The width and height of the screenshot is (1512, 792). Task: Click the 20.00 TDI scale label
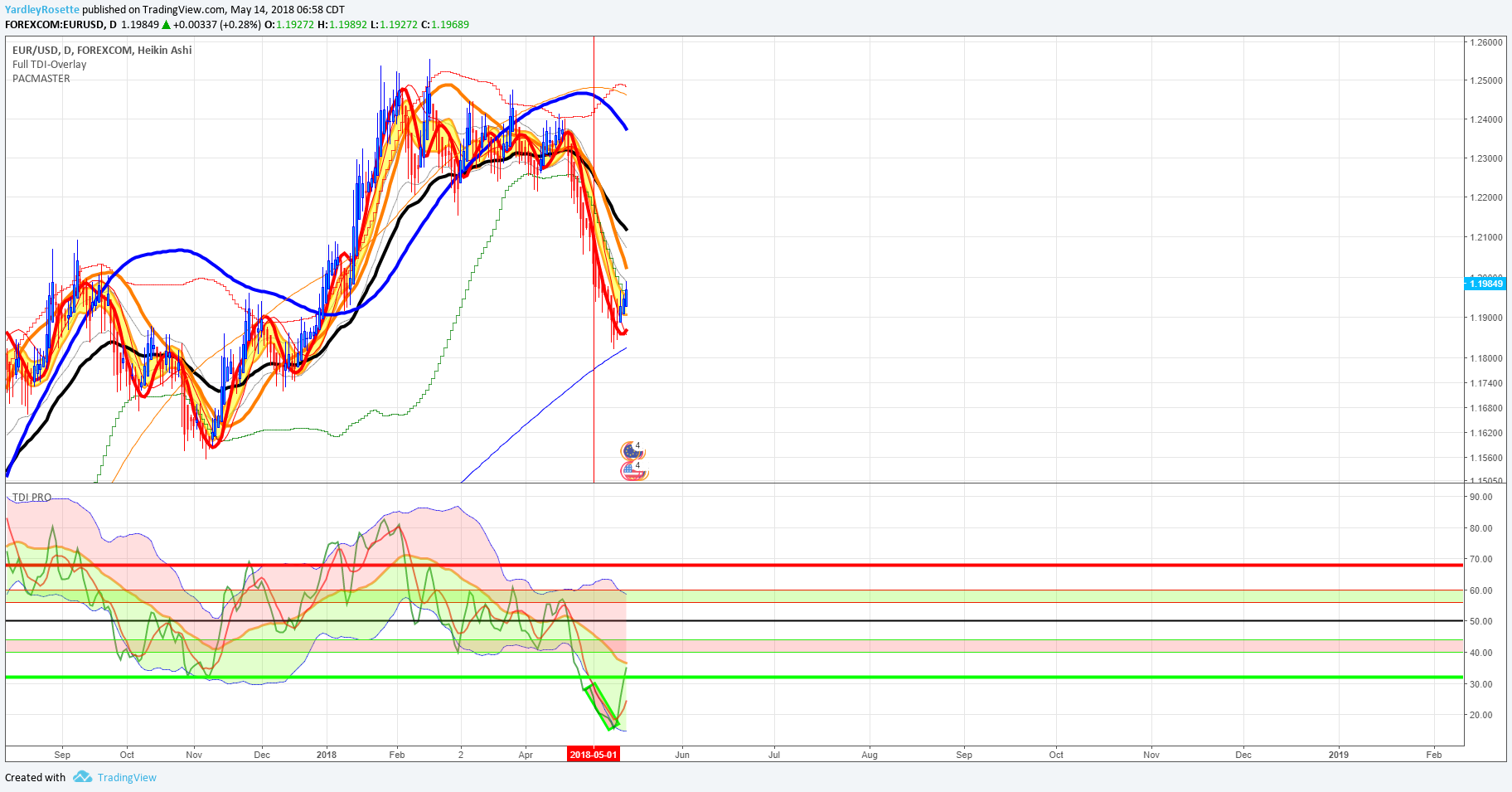1480,716
